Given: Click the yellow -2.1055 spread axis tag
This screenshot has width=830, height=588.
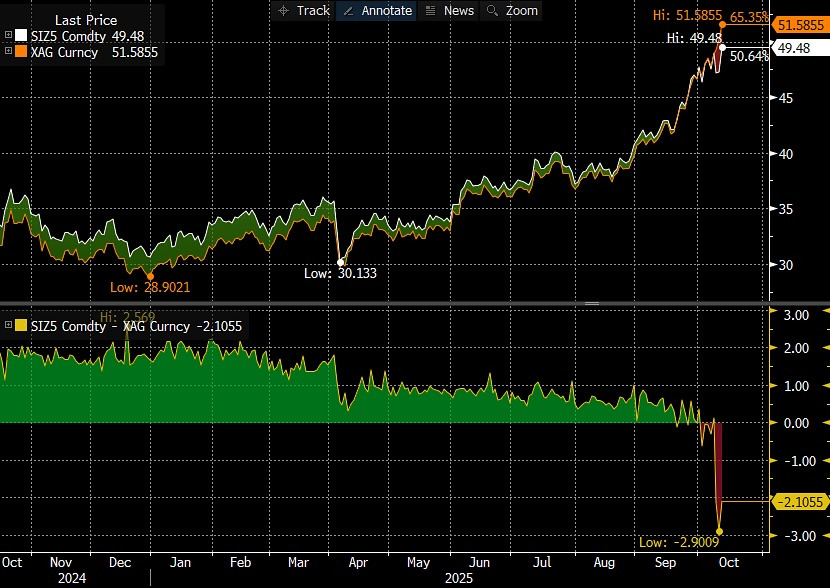Looking at the screenshot, I should click(x=800, y=501).
